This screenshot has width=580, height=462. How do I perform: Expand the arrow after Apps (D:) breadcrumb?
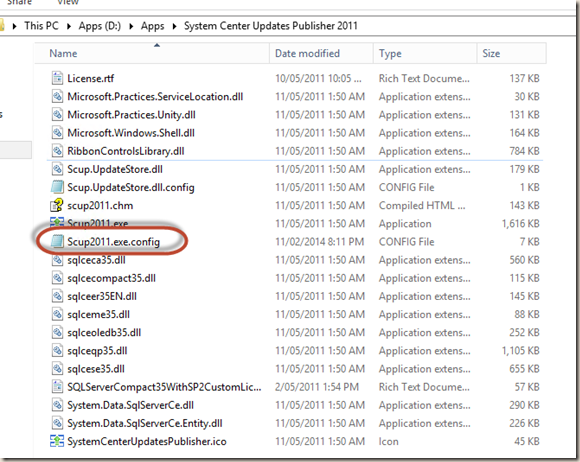[x=131, y=26]
